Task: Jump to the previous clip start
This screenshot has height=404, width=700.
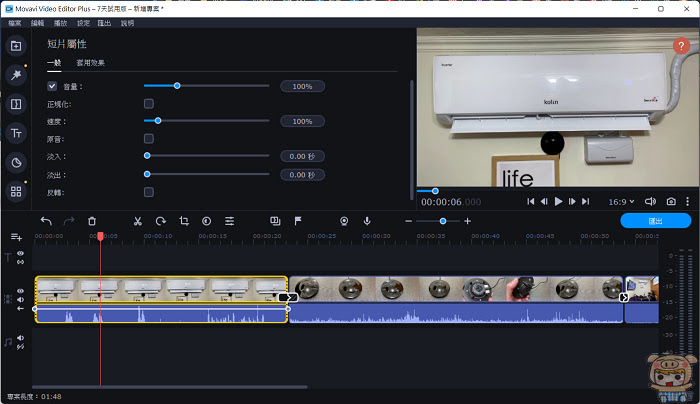Action: [530, 202]
